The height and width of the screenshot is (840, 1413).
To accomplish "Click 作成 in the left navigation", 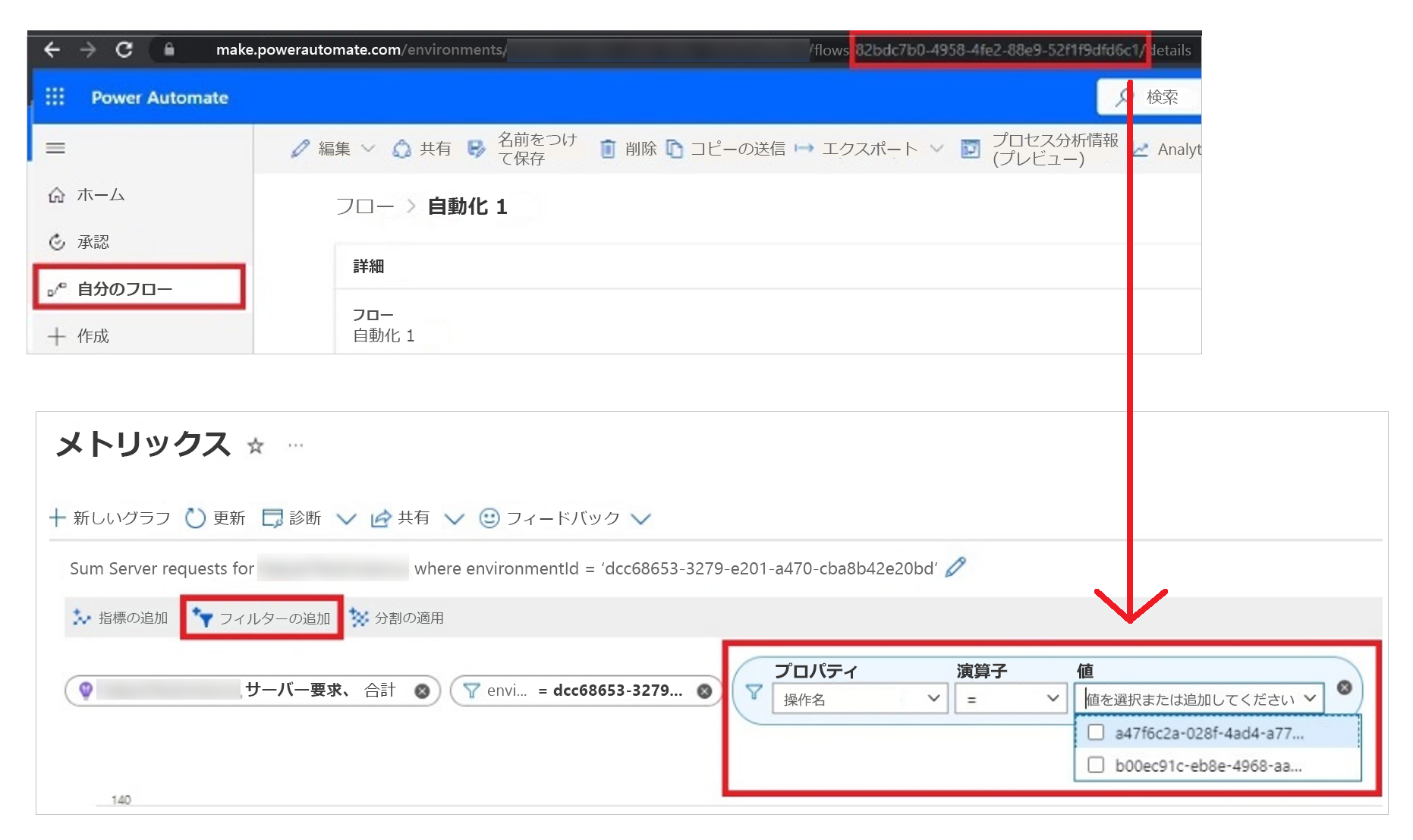I will [x=78, y=336].
